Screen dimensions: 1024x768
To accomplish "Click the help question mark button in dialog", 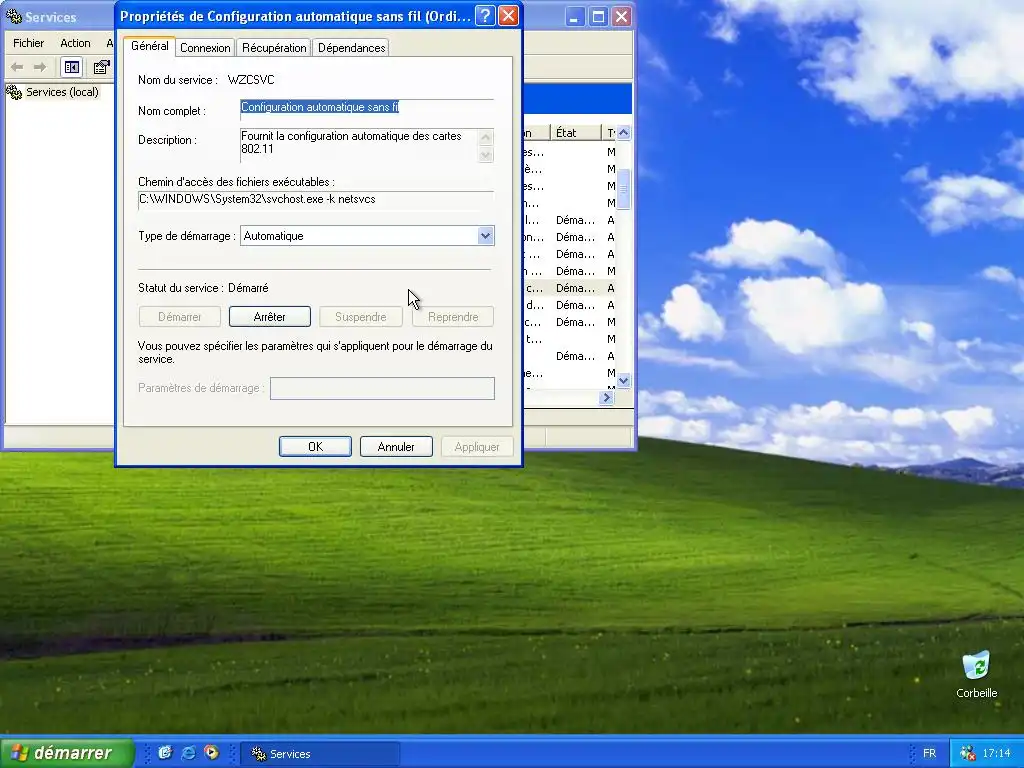I will click(x=485, y=16).
